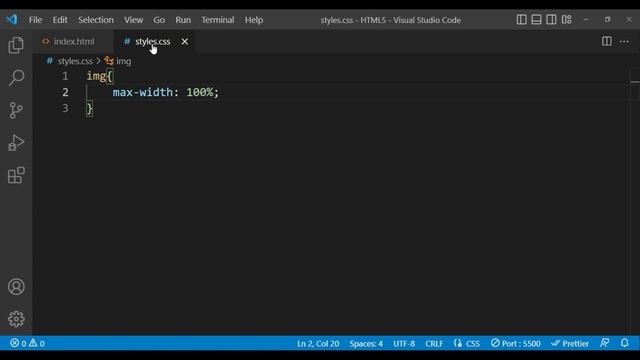Image resolution: width=640 pixels, height=360 pixels.
Task: Split the editor to the right
Action: click(x=607, y=41)
